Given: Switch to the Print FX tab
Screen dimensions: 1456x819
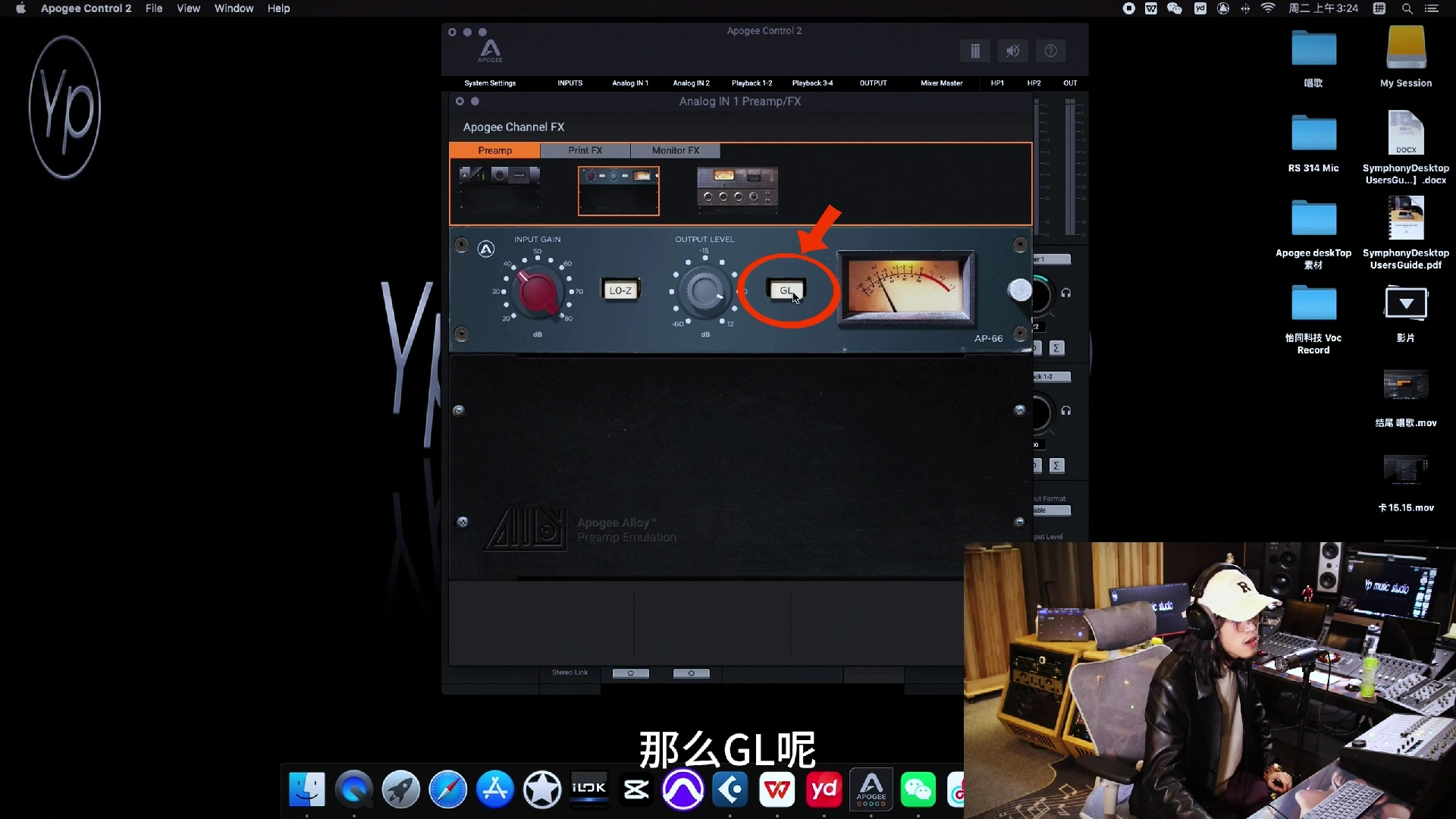Looking at the screenshot, I should [x=585, y=150].
